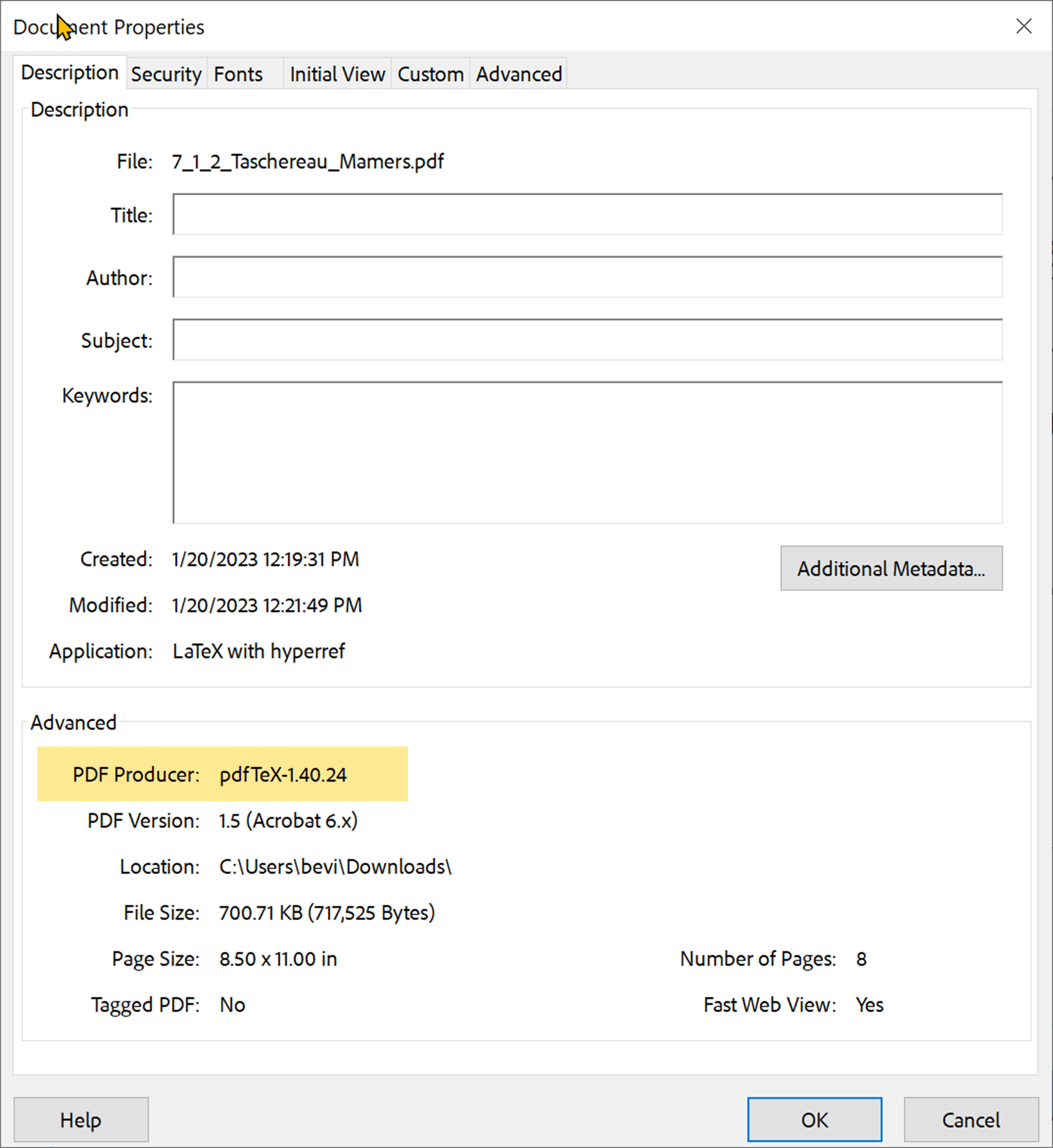The width and height of the screenshot is (1053, 1148).
Task: Click the Additional Metadata button
Action: [x=891, y=568]
